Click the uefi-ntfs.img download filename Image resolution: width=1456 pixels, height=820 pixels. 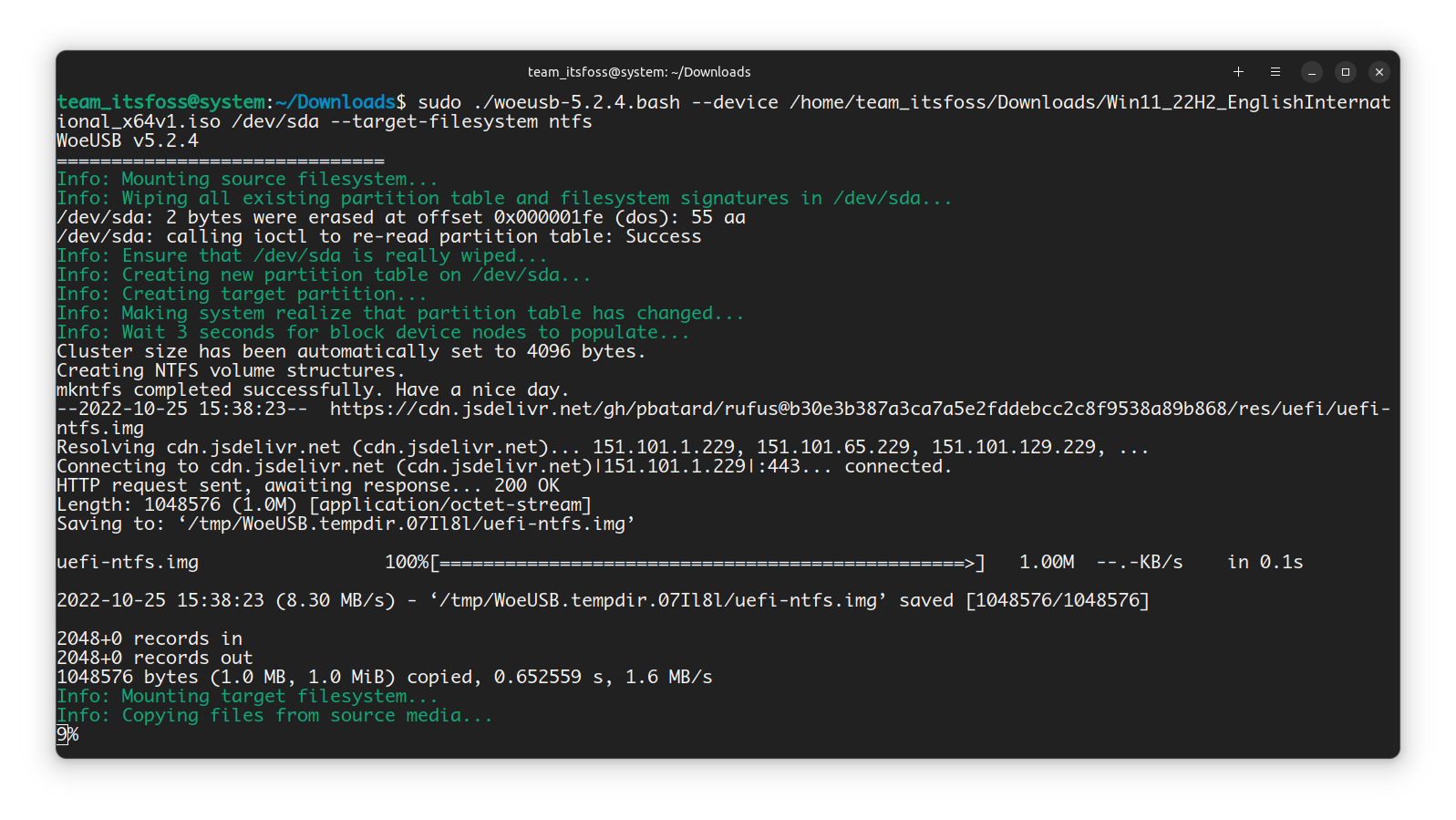[x=128, y=562]
